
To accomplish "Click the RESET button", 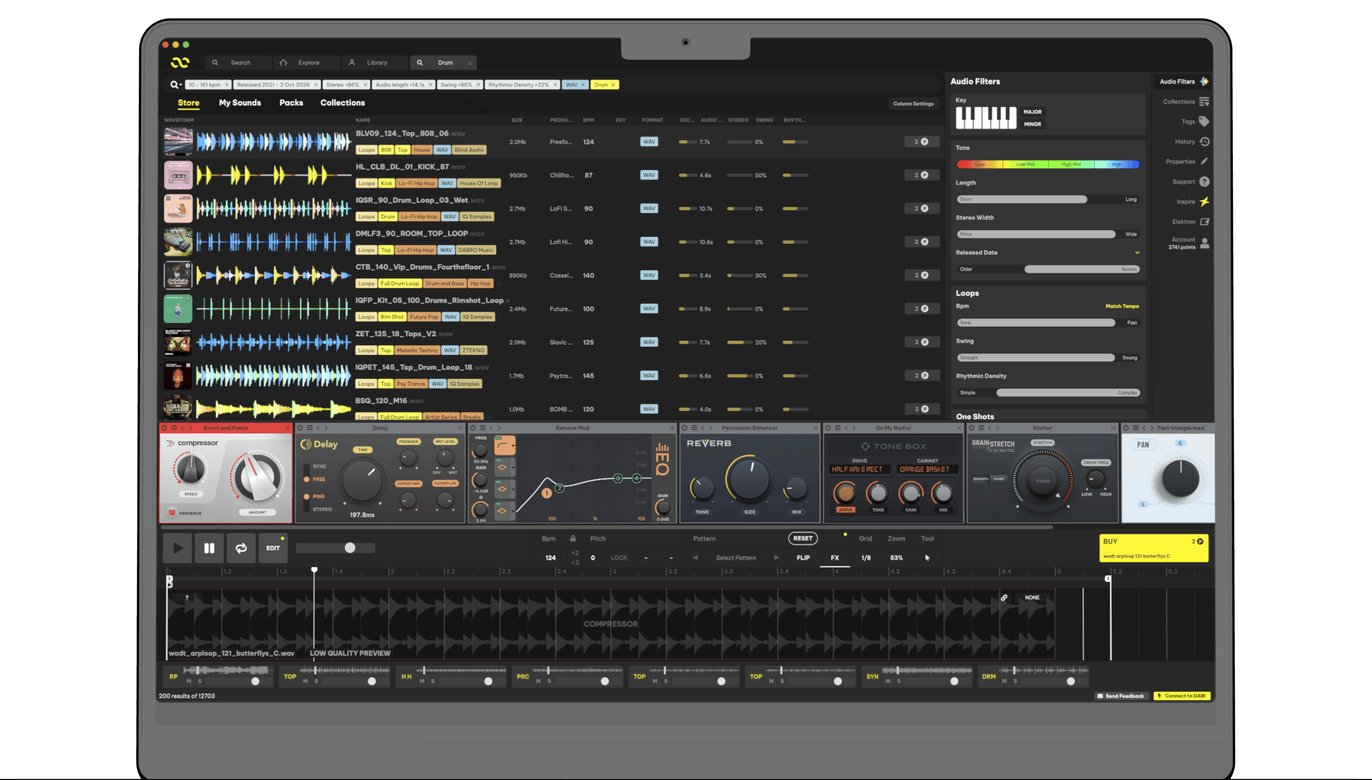I will (803, 538).
